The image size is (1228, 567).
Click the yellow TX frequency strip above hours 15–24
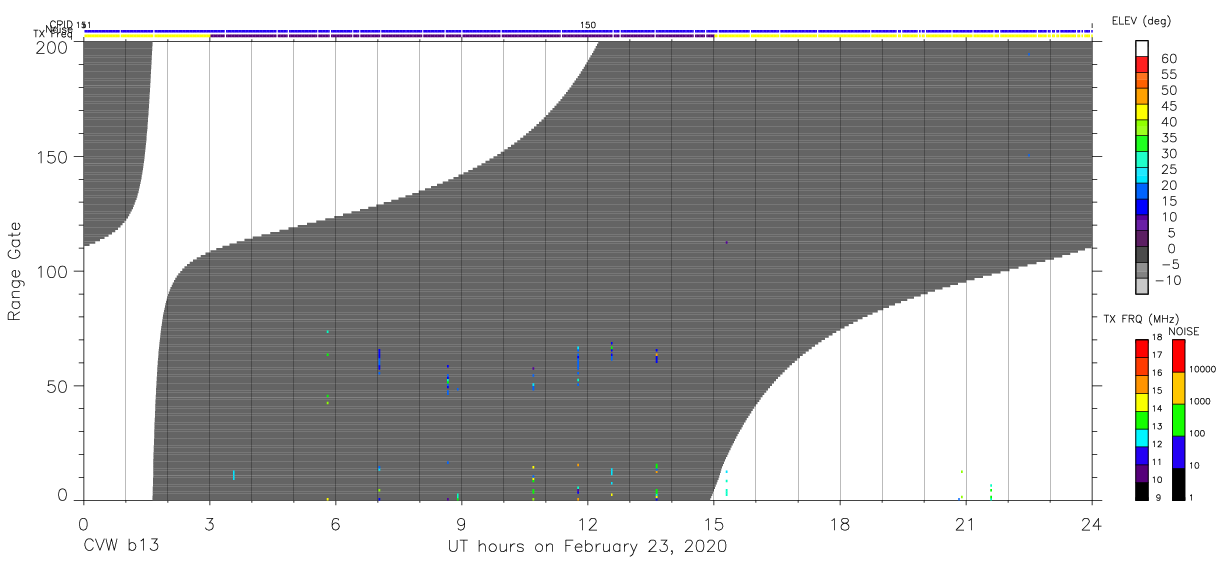pos(903,37)
